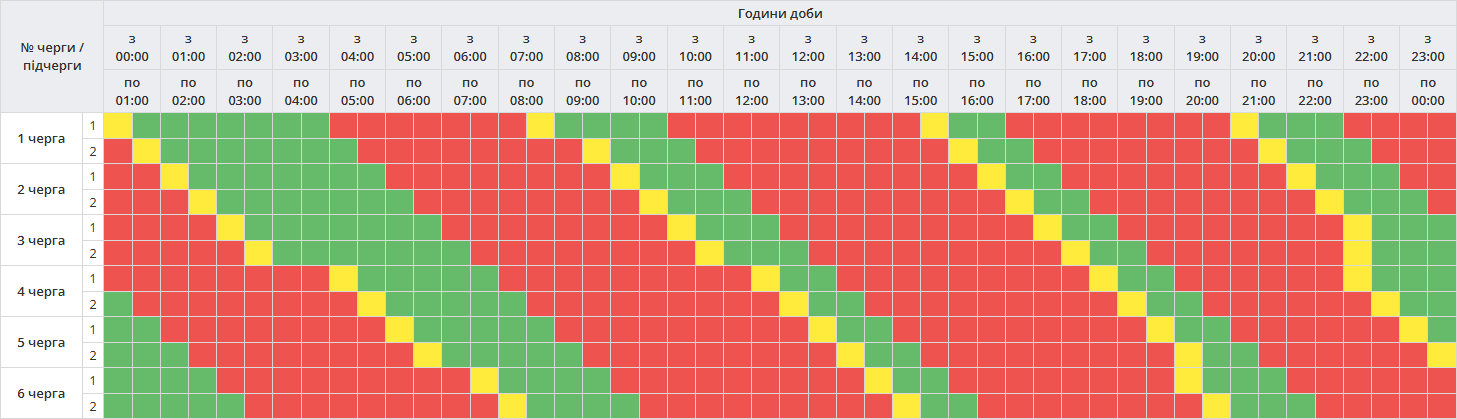
Task: Click the '2 черга' row label
Action: (42, 189)
